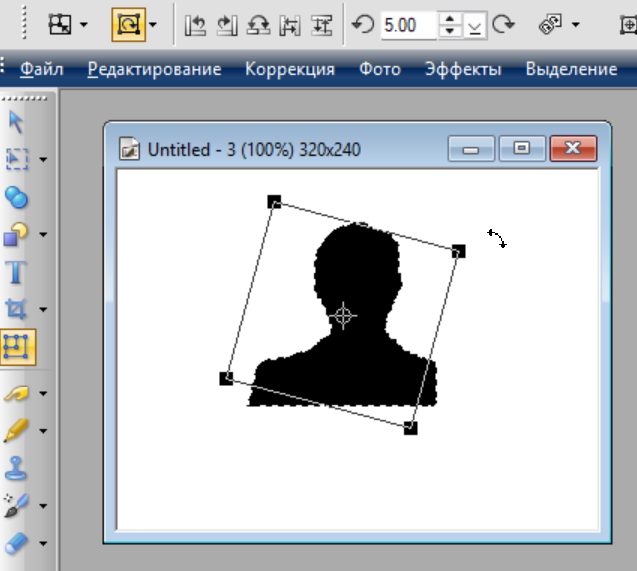This screenshot has width=637, height=571.
Task: Open the Выделение menu
Action: (x=571, y=70)
